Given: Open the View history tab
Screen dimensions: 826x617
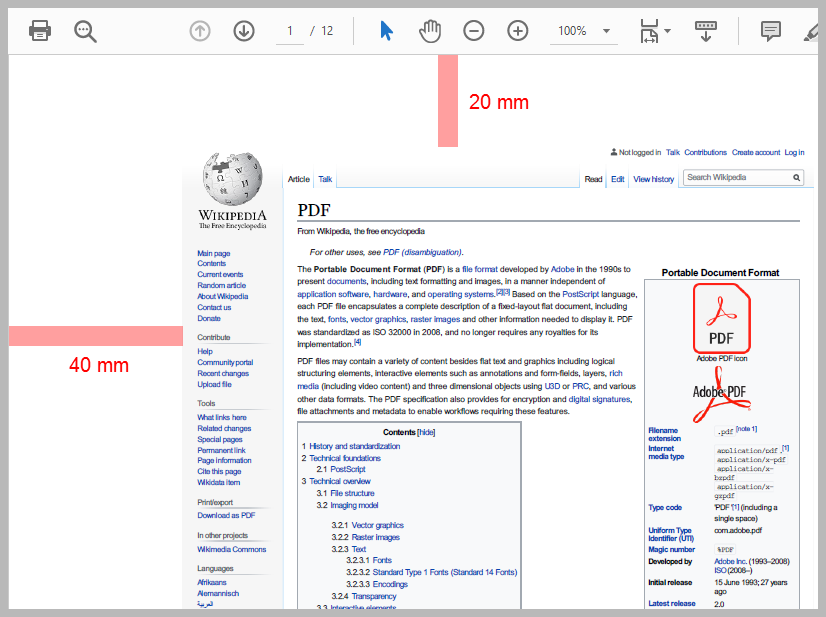Looking at the screenshot, I should click(653, 179).
